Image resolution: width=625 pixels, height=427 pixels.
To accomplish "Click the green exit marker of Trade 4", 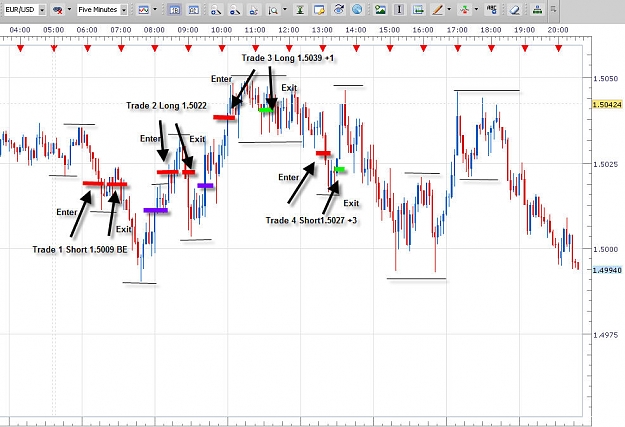I will (339, 169).
